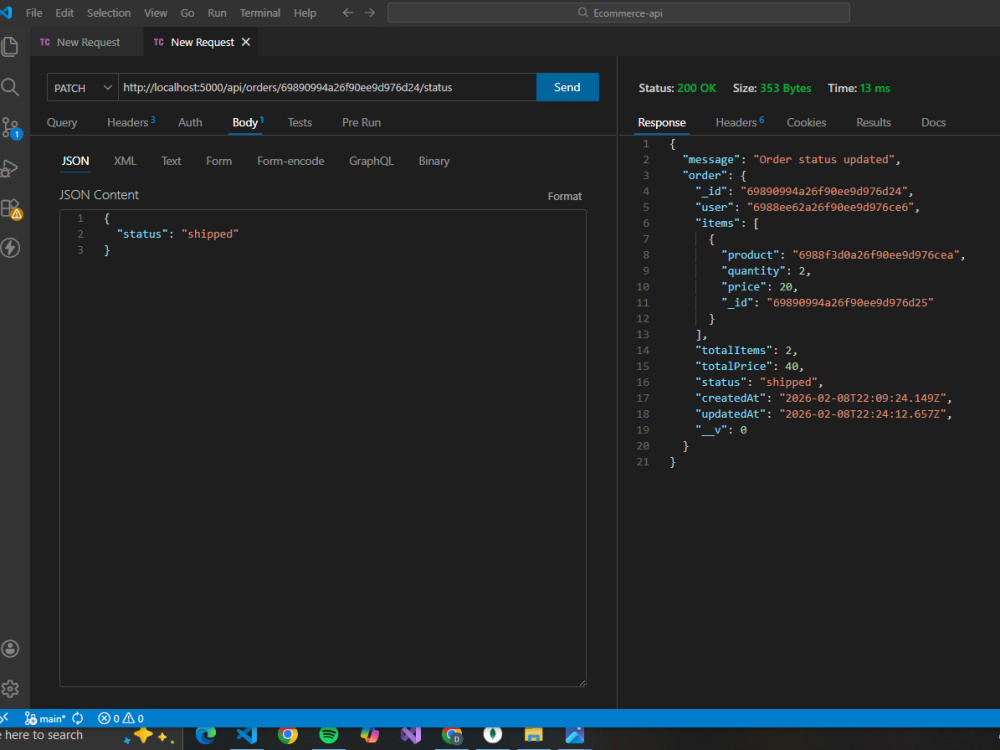This screenshot has height=750, width=1000.
Task: Open the Edit menu
Action: 64,13
